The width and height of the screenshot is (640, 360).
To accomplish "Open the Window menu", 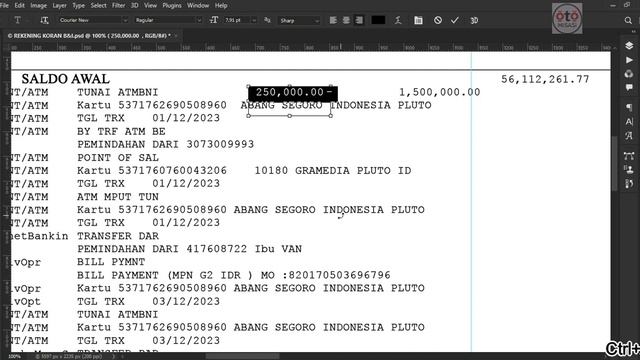I will click(x=198, y=5).
